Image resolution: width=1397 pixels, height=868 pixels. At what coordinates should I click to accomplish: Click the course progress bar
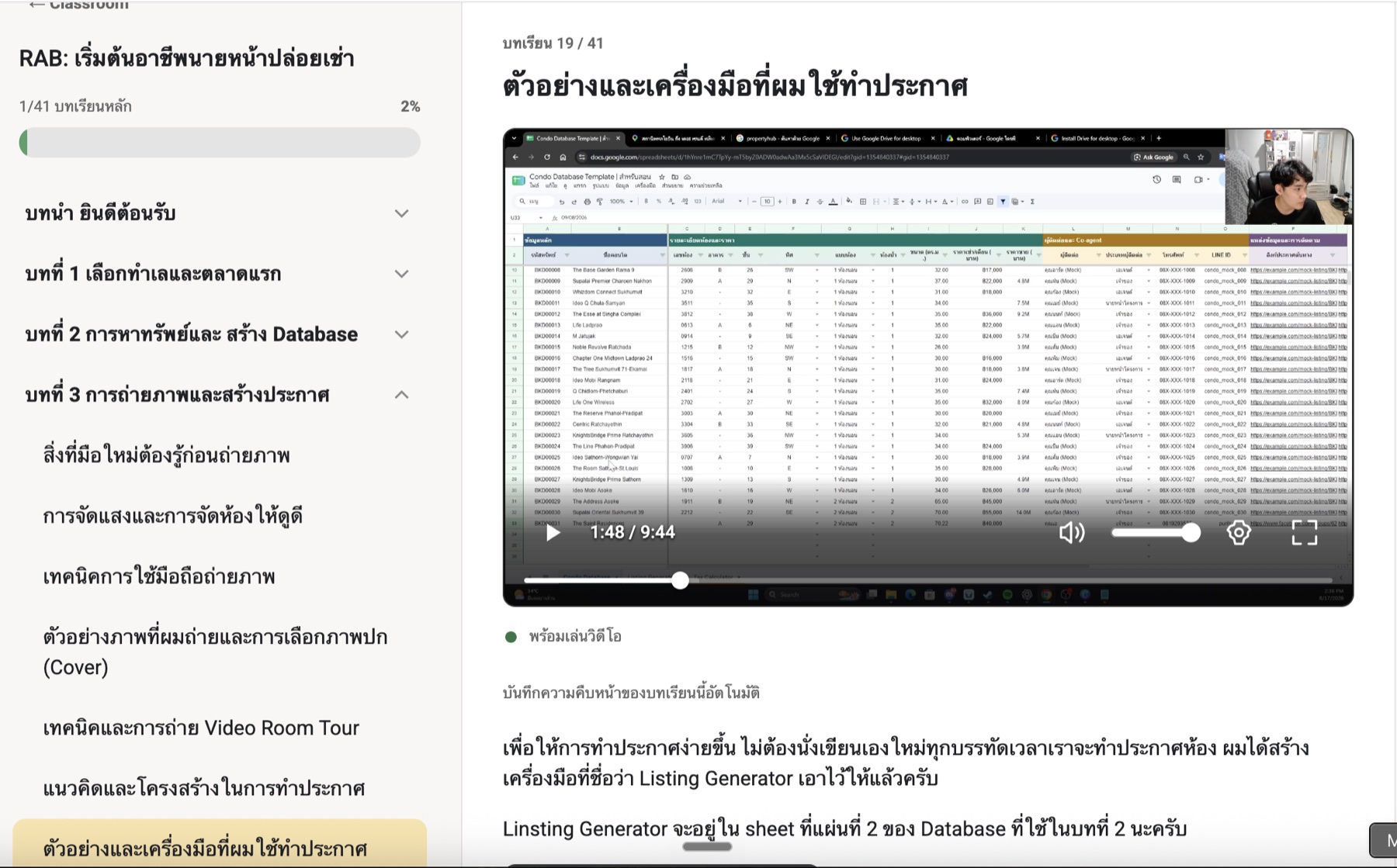click(220, 143)
